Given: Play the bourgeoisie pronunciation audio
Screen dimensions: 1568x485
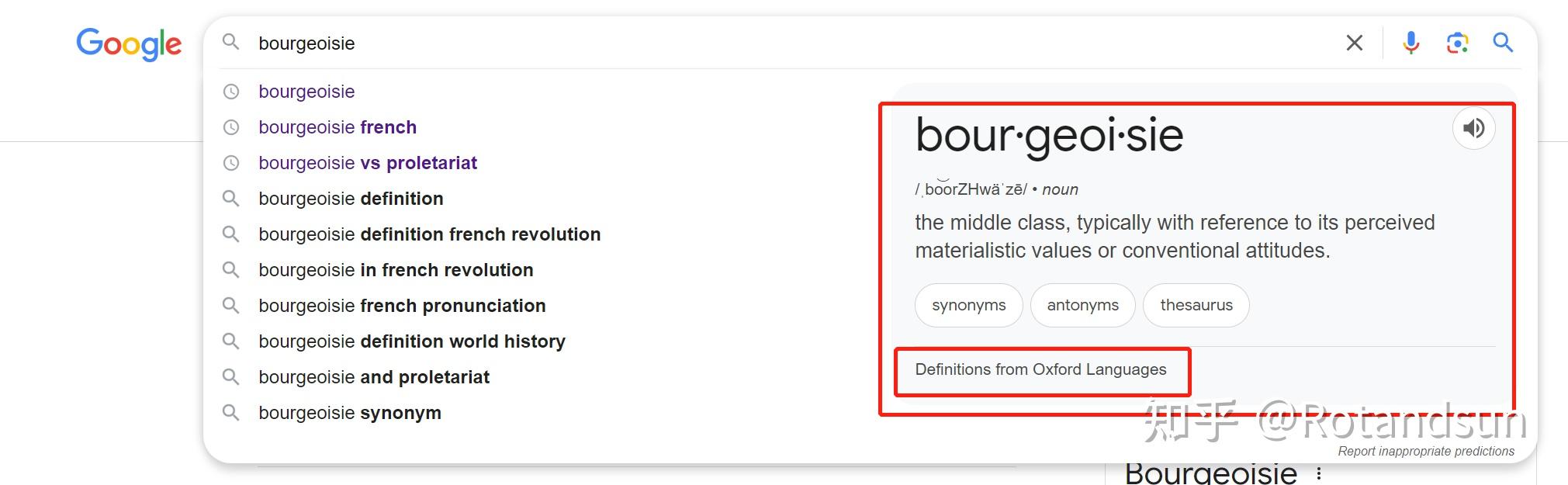Looking at the screenshot, I should 1473,128.
